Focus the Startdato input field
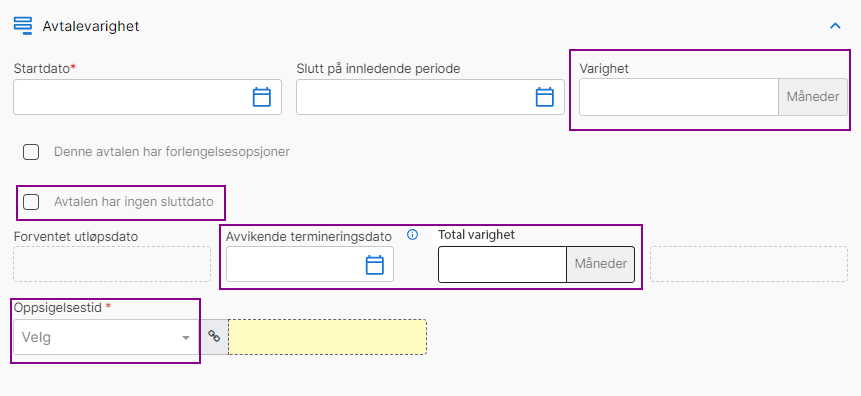Screen dimensions: 861x396 pyautogui.click(x=147, y=97)
